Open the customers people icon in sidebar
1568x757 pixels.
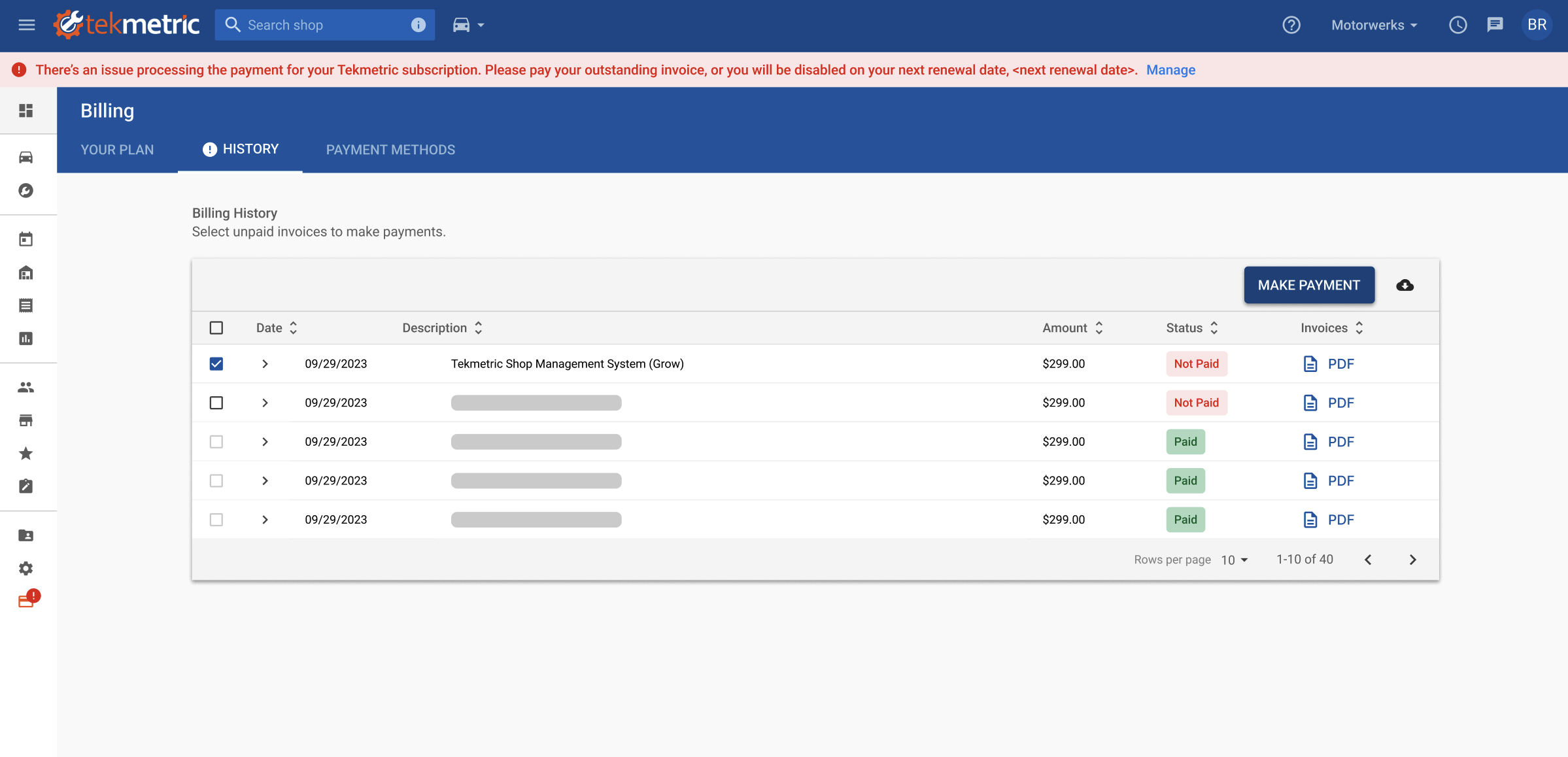coord(26,387)
